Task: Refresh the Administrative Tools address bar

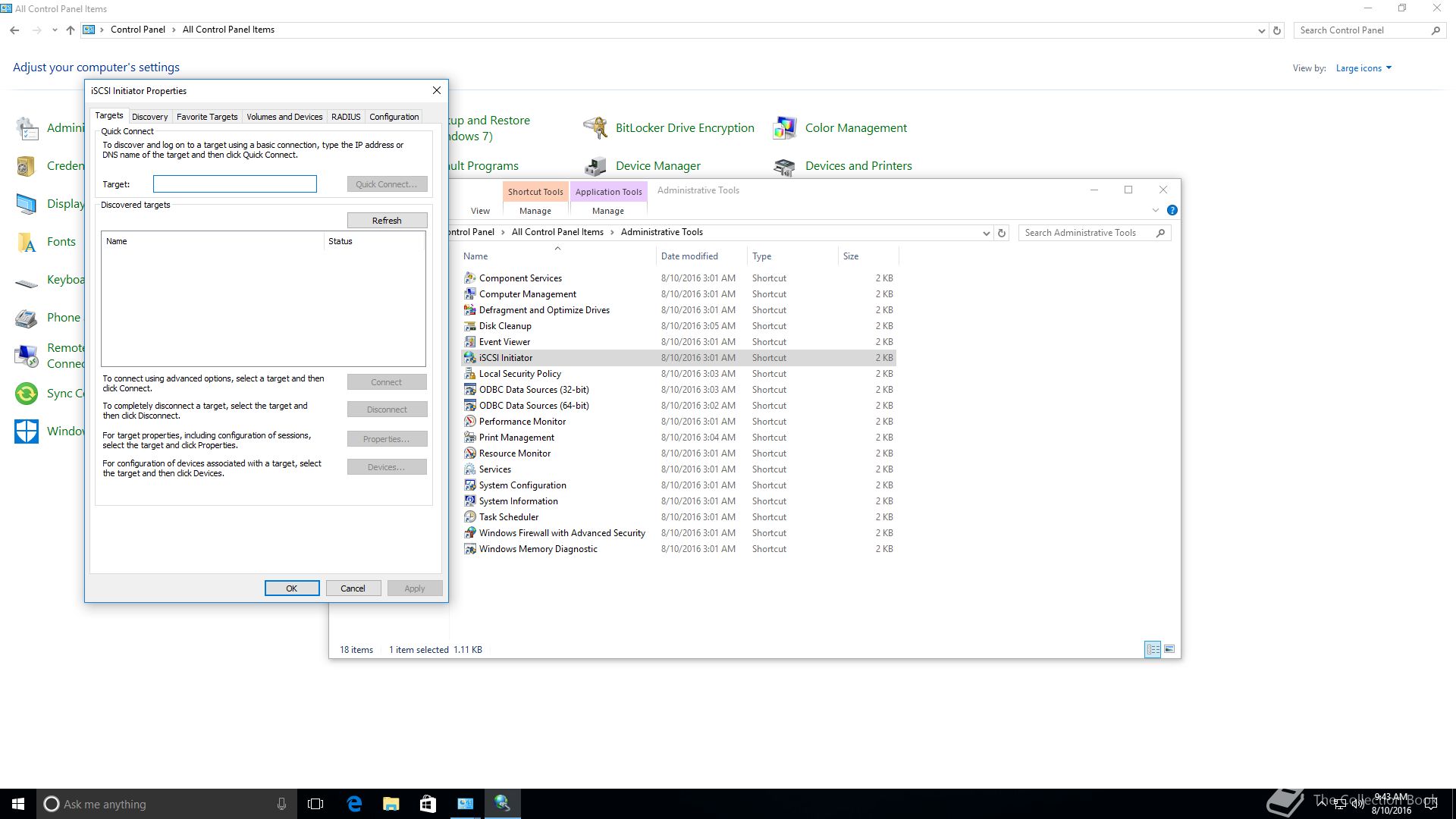Action: pos(1002,233)
